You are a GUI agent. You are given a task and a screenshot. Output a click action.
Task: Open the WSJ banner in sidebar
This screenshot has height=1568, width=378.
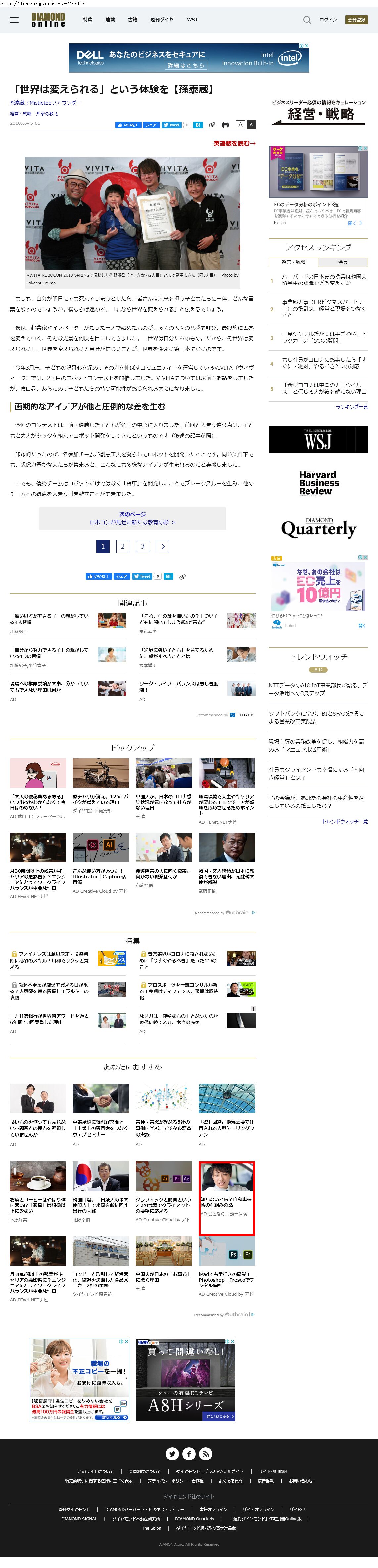point(318,440)
